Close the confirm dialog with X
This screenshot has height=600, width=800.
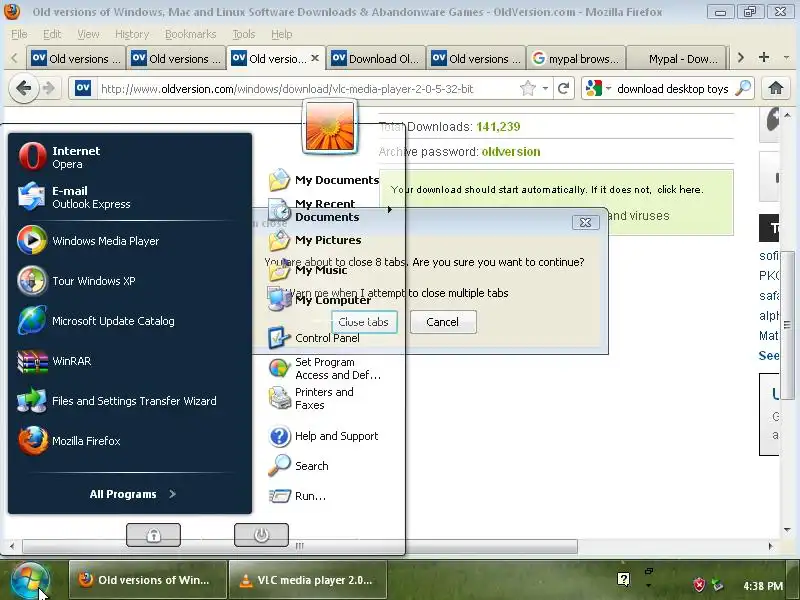(585, 222)
